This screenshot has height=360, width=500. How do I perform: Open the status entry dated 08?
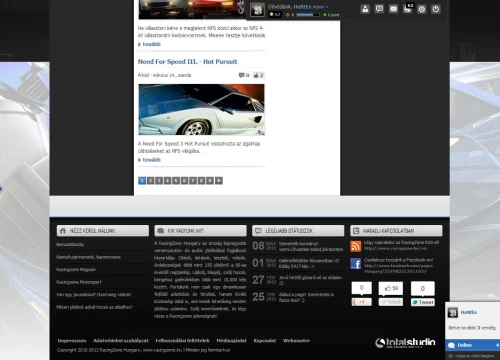(298, 246)
